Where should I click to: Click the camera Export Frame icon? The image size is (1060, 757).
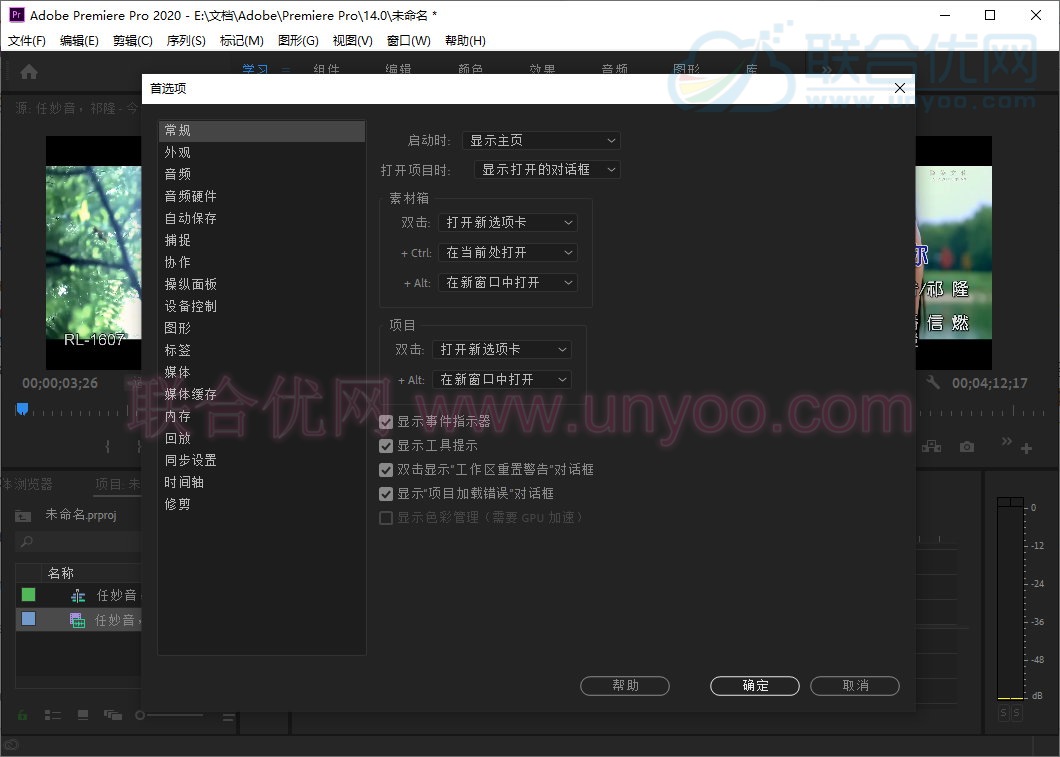(966, 447)
